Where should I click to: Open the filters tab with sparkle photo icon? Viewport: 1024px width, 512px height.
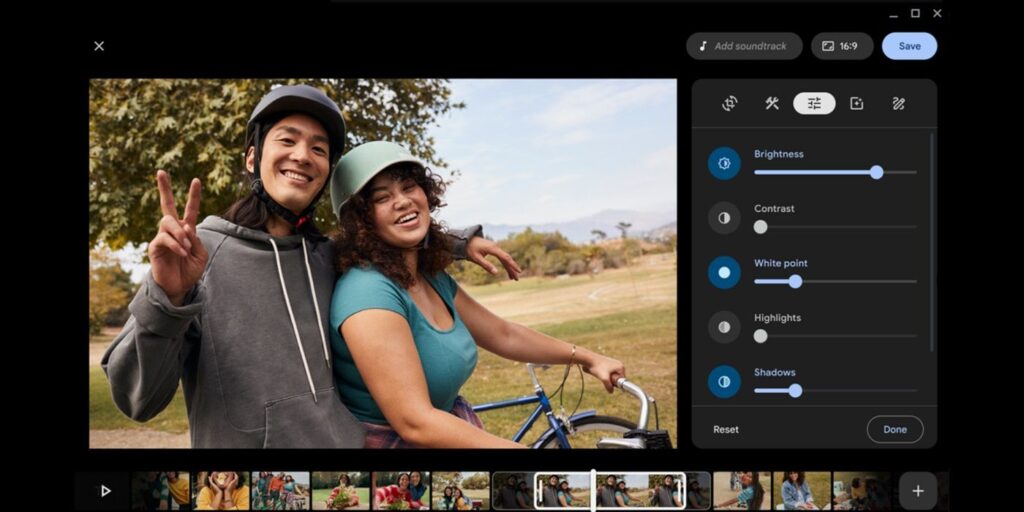click(x=856, y=103)
